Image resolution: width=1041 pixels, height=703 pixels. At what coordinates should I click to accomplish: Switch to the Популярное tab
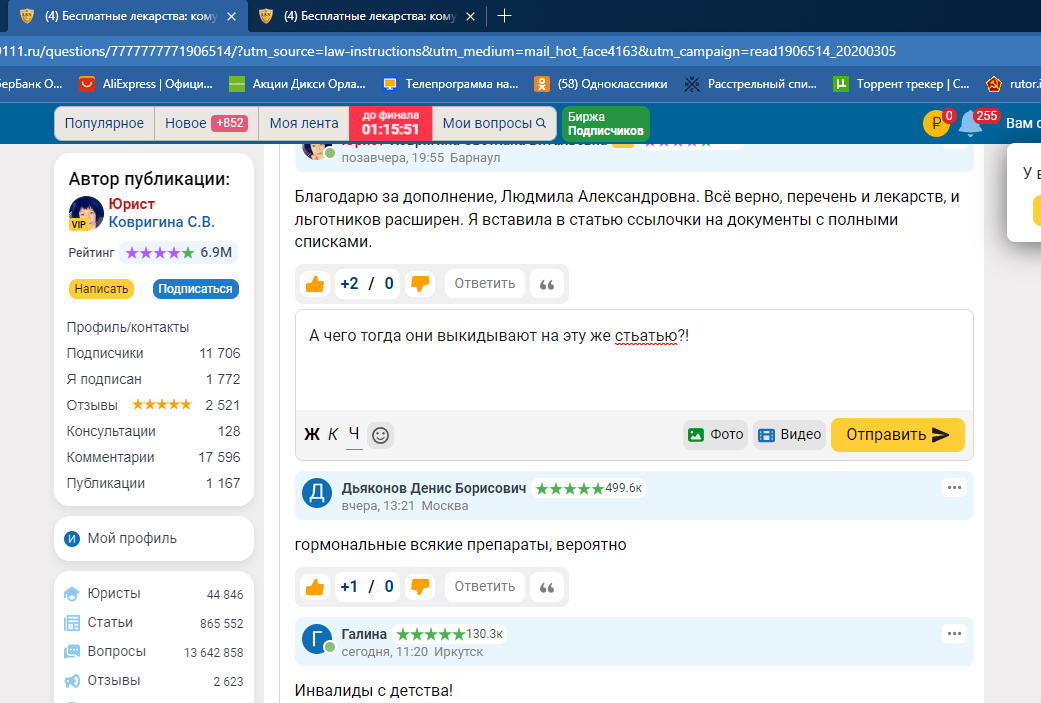click(104, 123)
